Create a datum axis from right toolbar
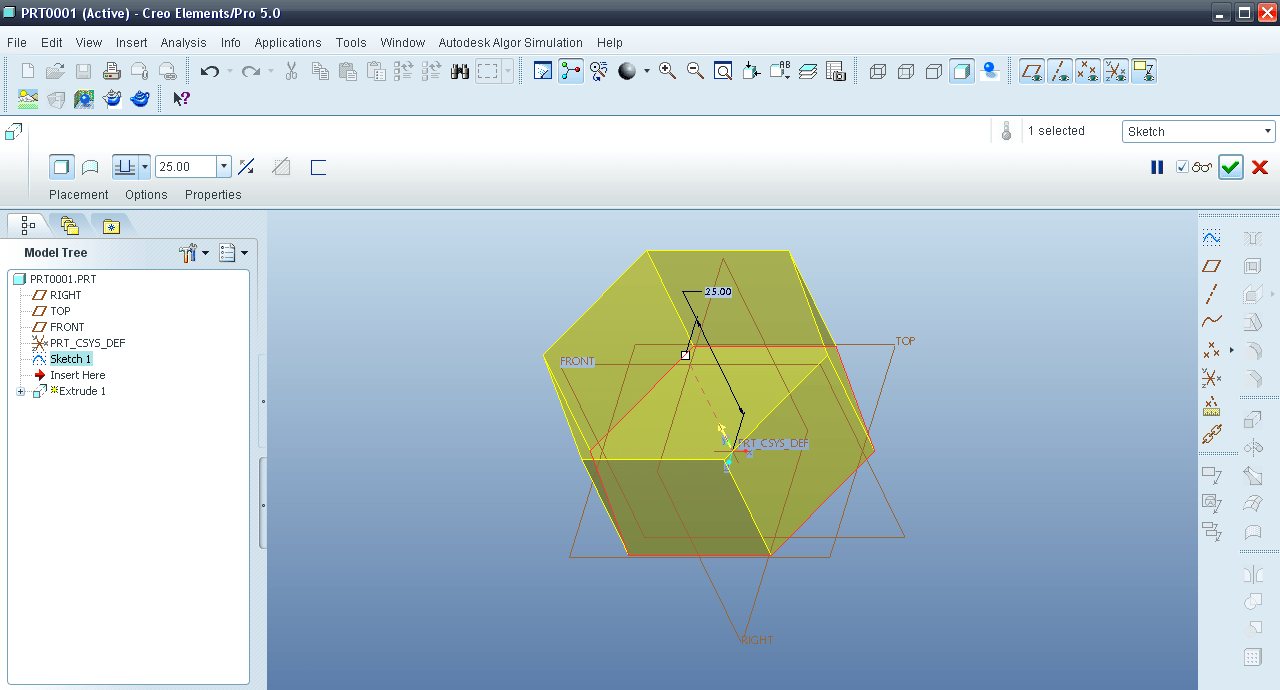This screenshot has height=690, width=1280. pos(1211,294)
